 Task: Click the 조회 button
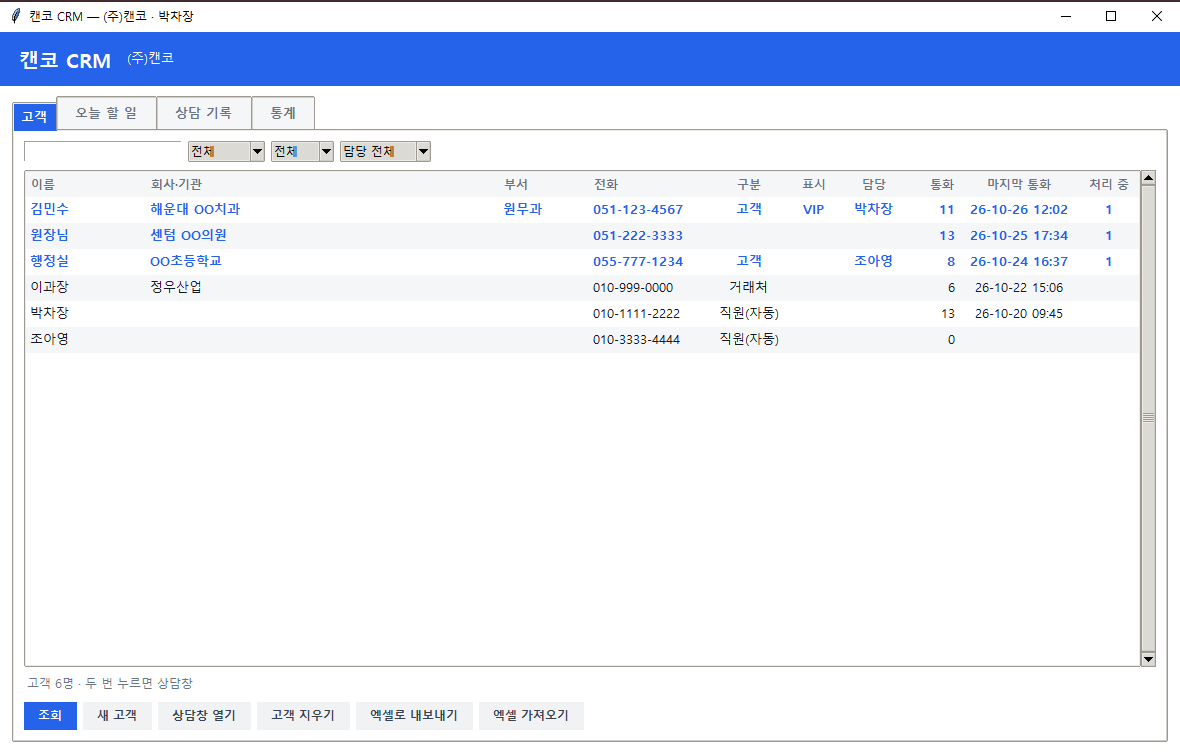pyautogui.click(x=50, y=715)
